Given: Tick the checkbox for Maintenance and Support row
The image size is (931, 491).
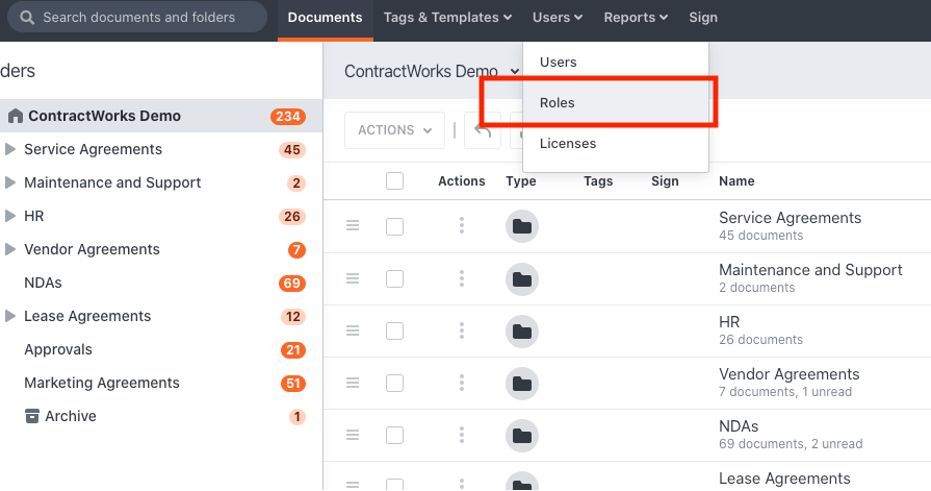Looking at the screenshot, I should coord(395,279).
